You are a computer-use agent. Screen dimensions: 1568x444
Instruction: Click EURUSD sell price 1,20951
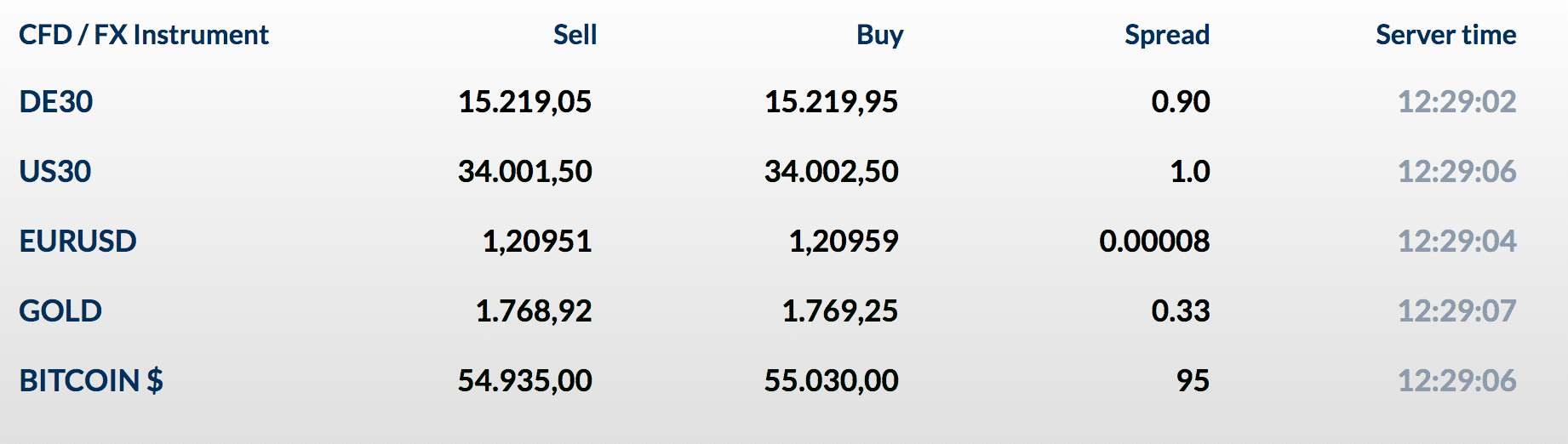pyautogui.click(x=536, y=242)
